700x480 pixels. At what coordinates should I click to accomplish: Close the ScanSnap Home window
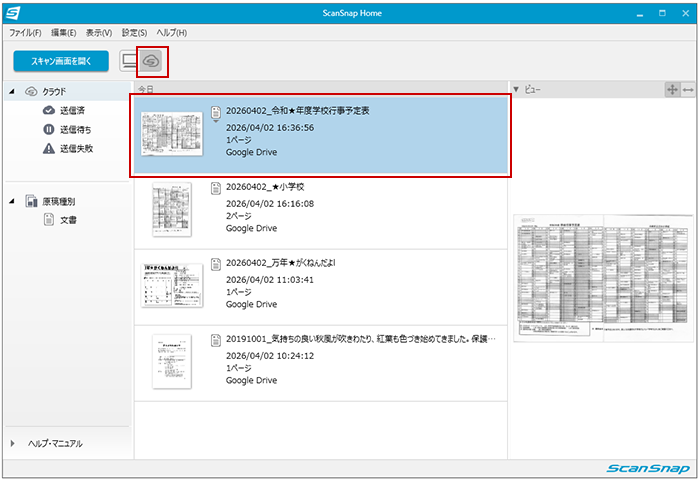[x=686, y=13]
